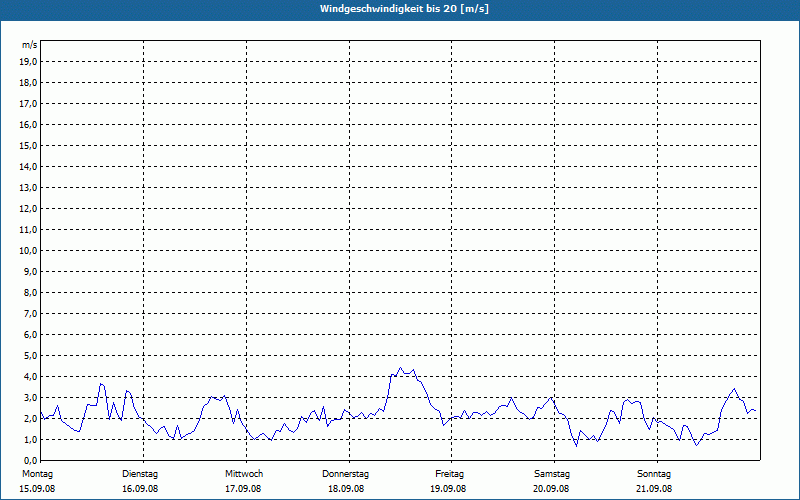
Task: Select the 'Dienstag' day label
Action: tap(140, 474)
